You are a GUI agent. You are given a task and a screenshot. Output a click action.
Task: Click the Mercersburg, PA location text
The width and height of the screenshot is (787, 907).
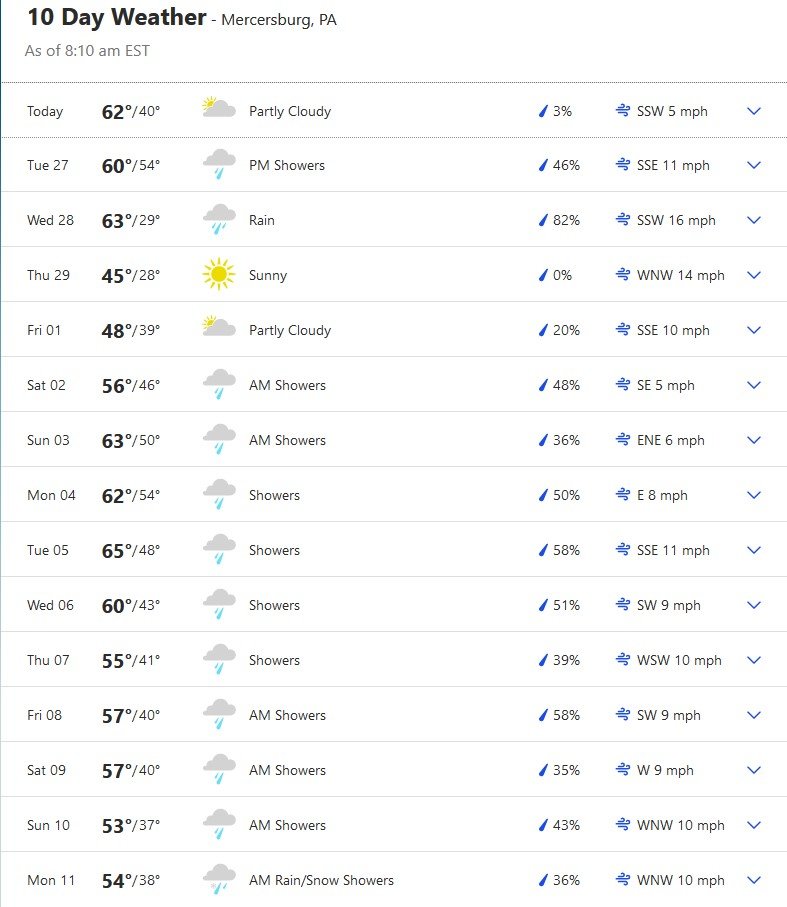(279, 20)
